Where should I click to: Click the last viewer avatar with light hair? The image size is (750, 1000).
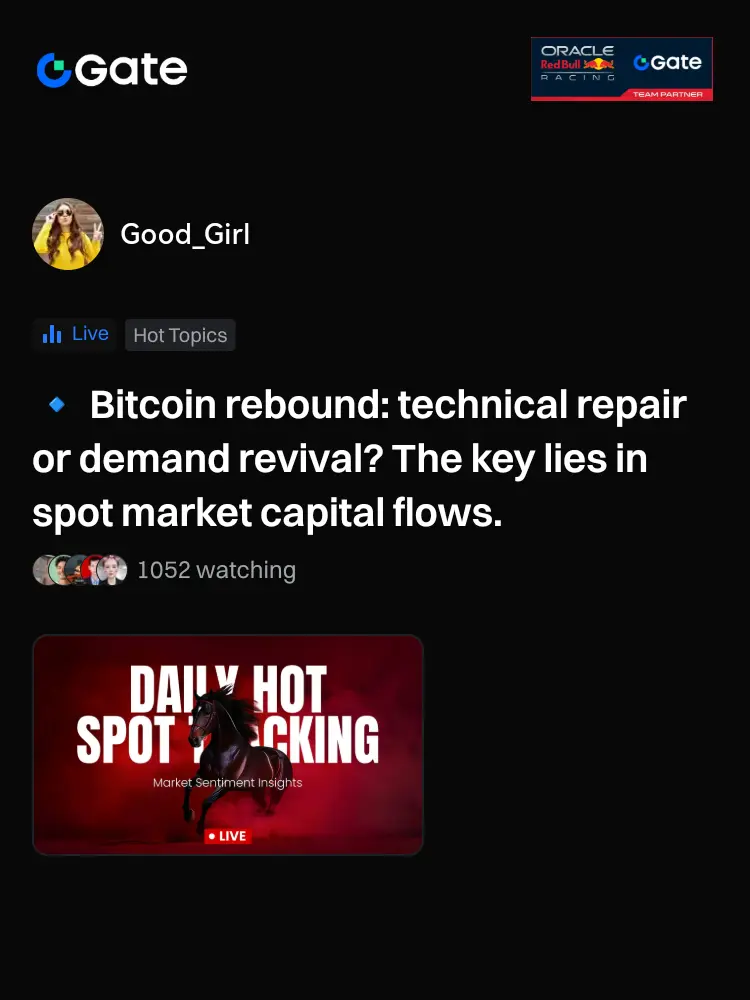[x=112, y=570]
